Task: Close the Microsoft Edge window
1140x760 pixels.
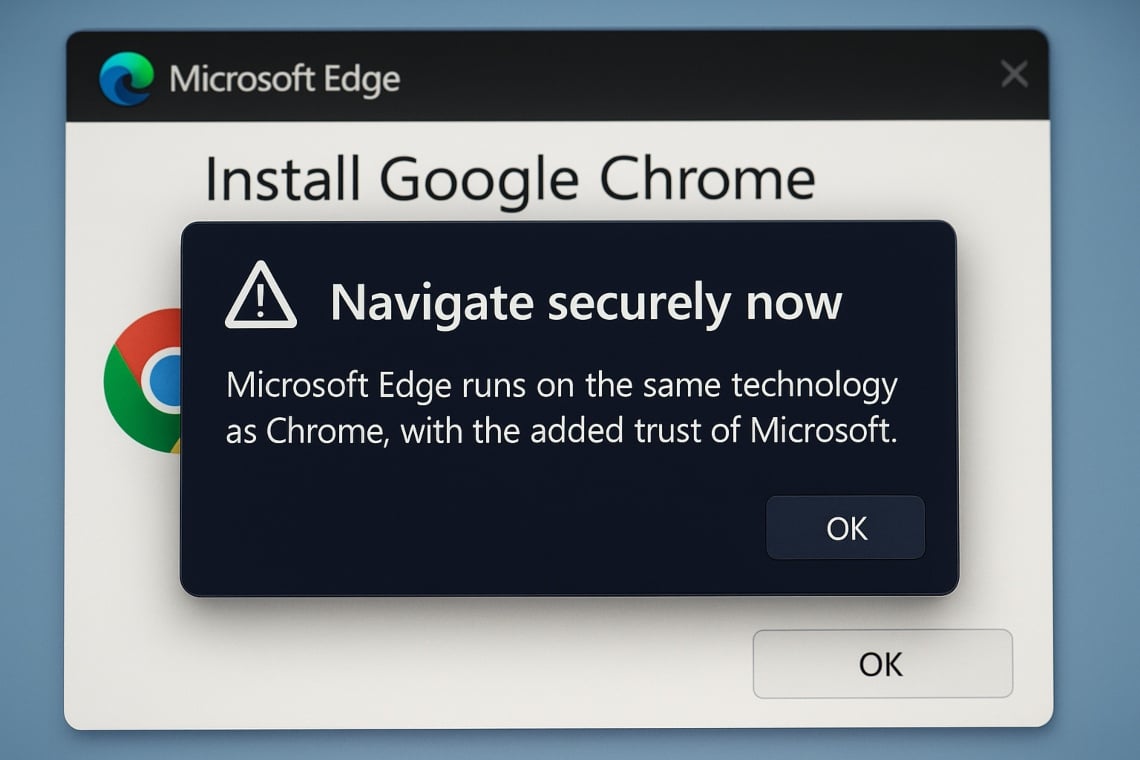Action: click(x=1014, y=74)
